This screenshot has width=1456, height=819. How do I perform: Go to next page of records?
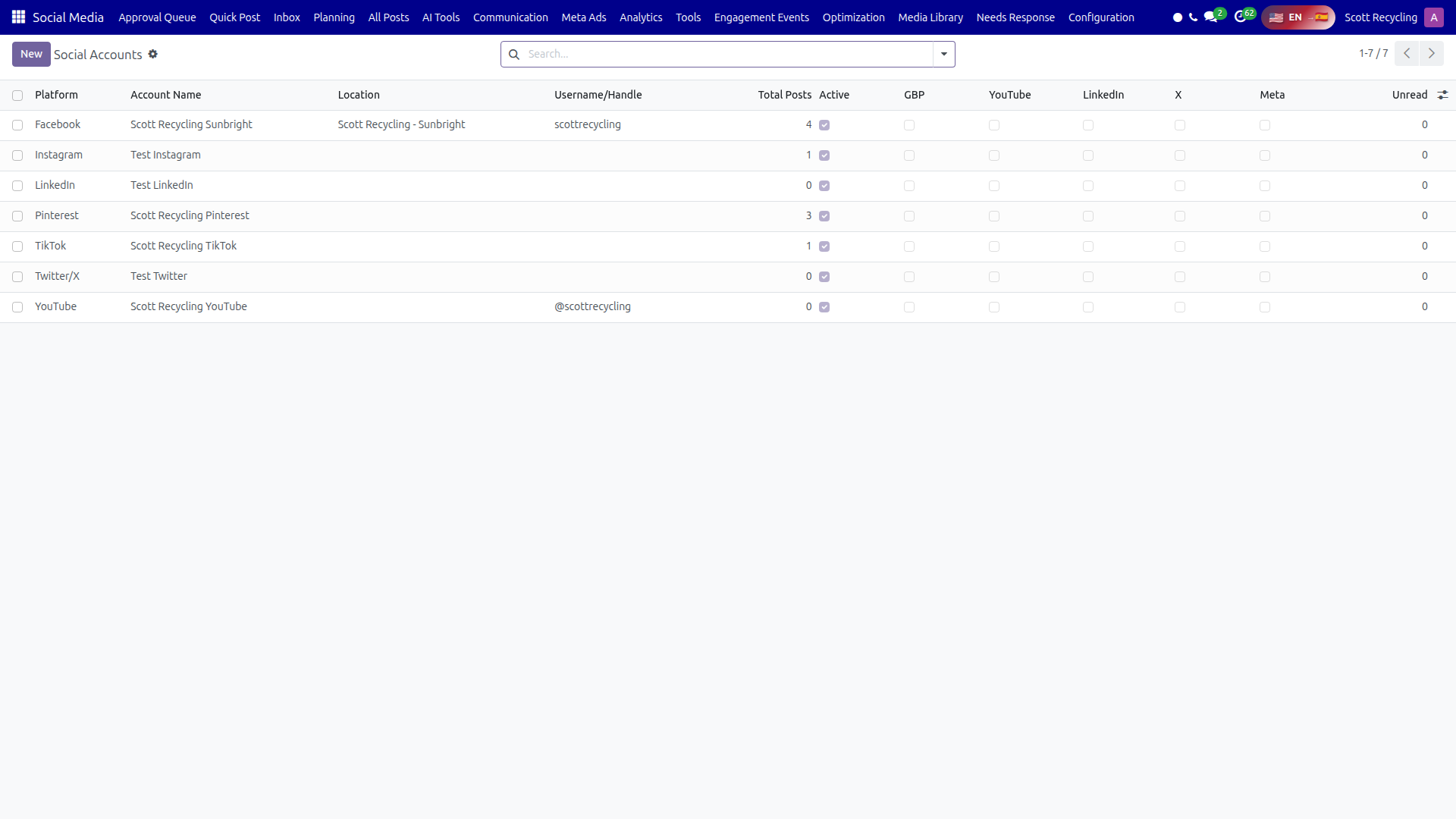1432,53
